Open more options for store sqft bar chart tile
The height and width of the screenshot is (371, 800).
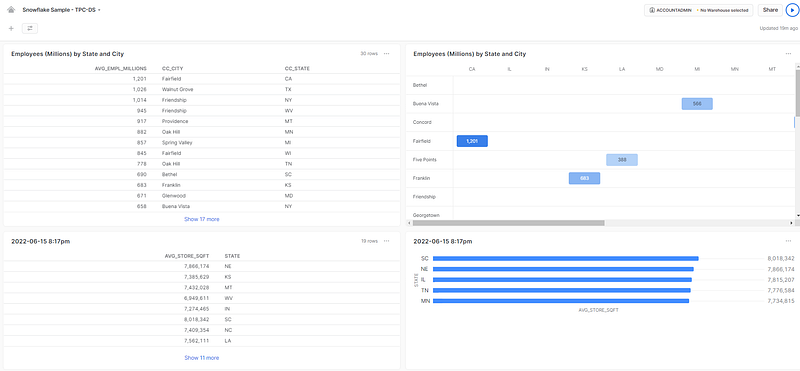(x=789, y=241)
